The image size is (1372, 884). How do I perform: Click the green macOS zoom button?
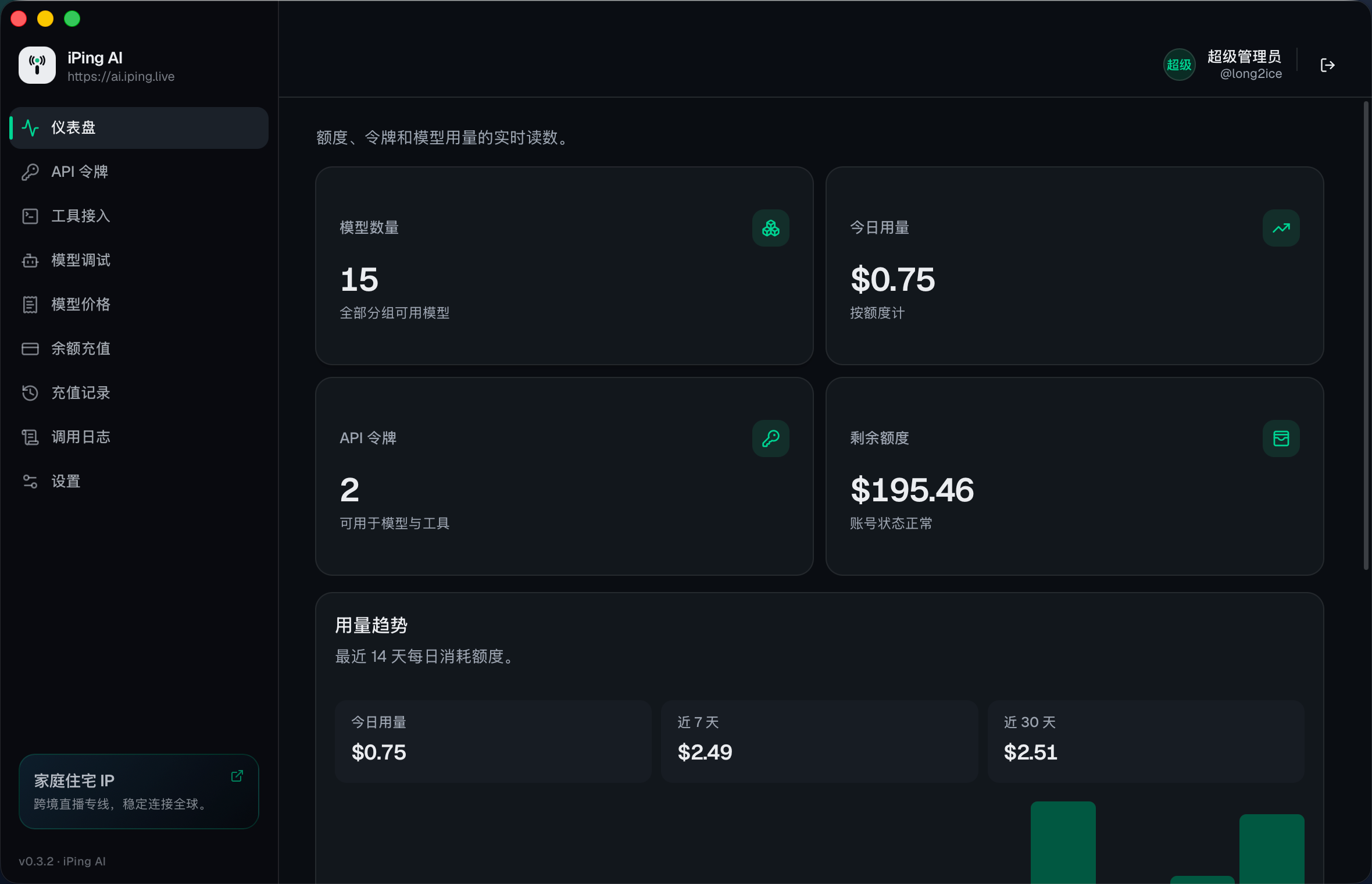(x=72, y=19)
